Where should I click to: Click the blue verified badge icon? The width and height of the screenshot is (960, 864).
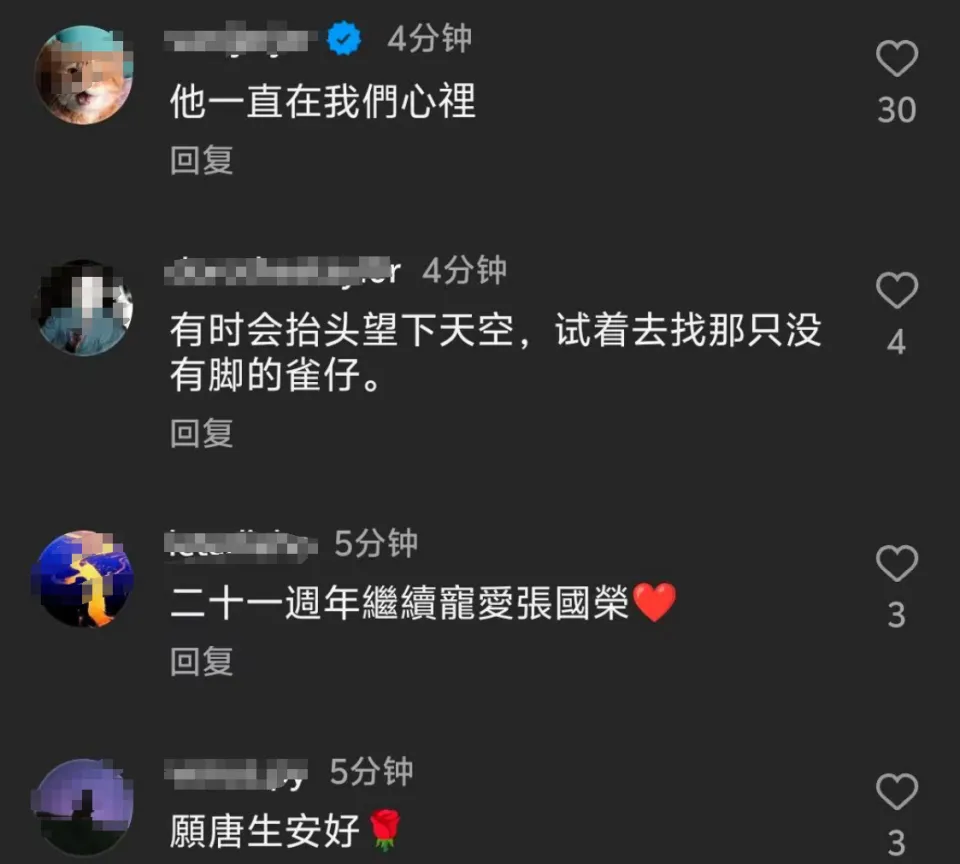coord(344,38)
